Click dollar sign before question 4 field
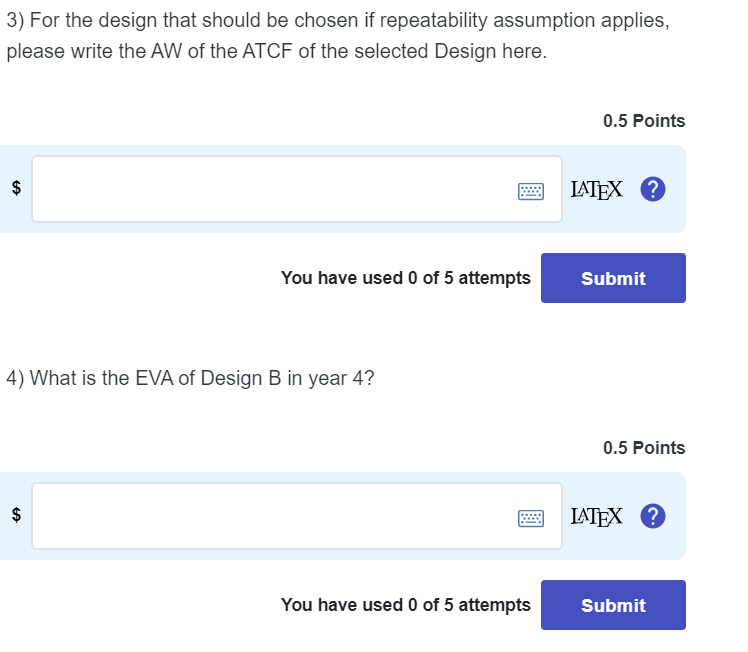This screenshot has width=748, height=652. click(x=15, y=516)
